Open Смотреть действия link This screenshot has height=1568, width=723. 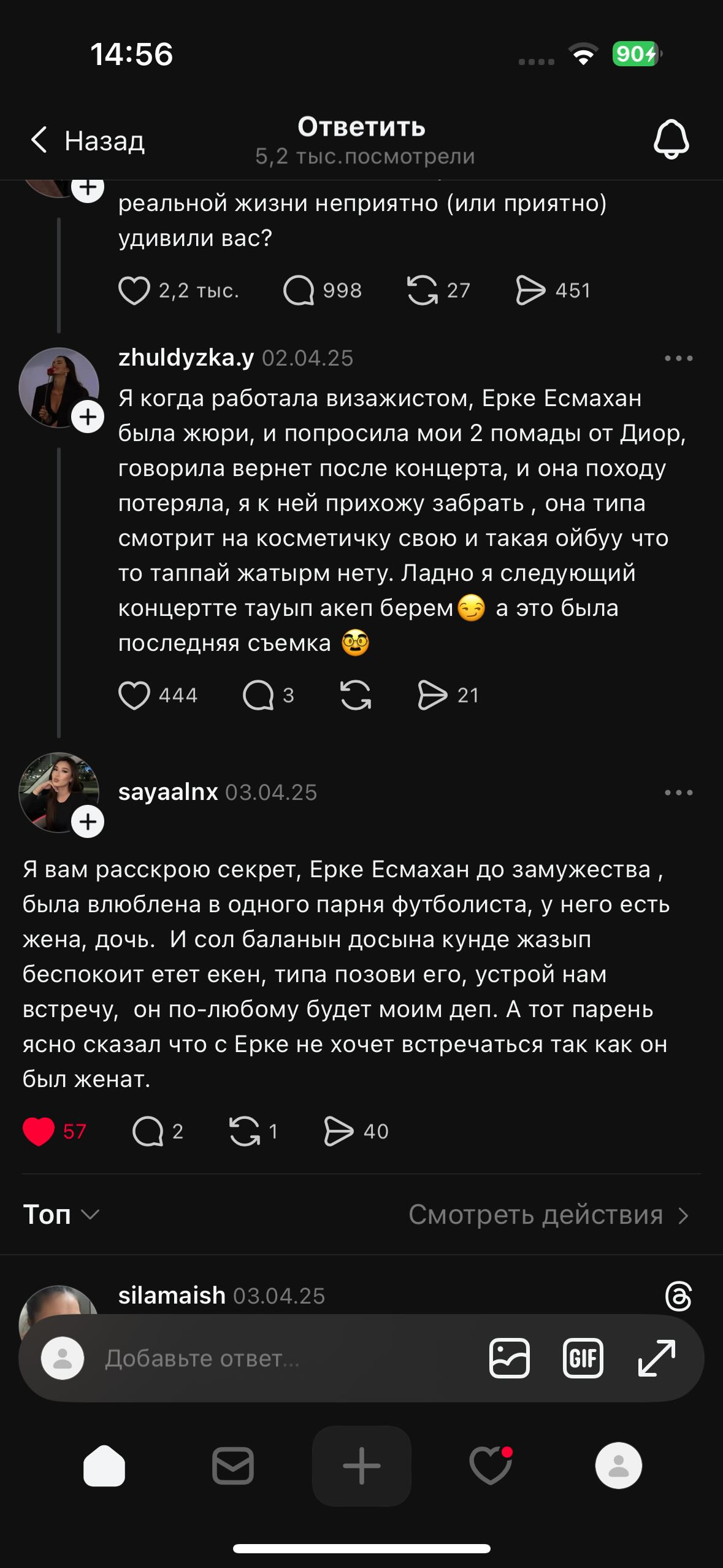coord(549,1215)
